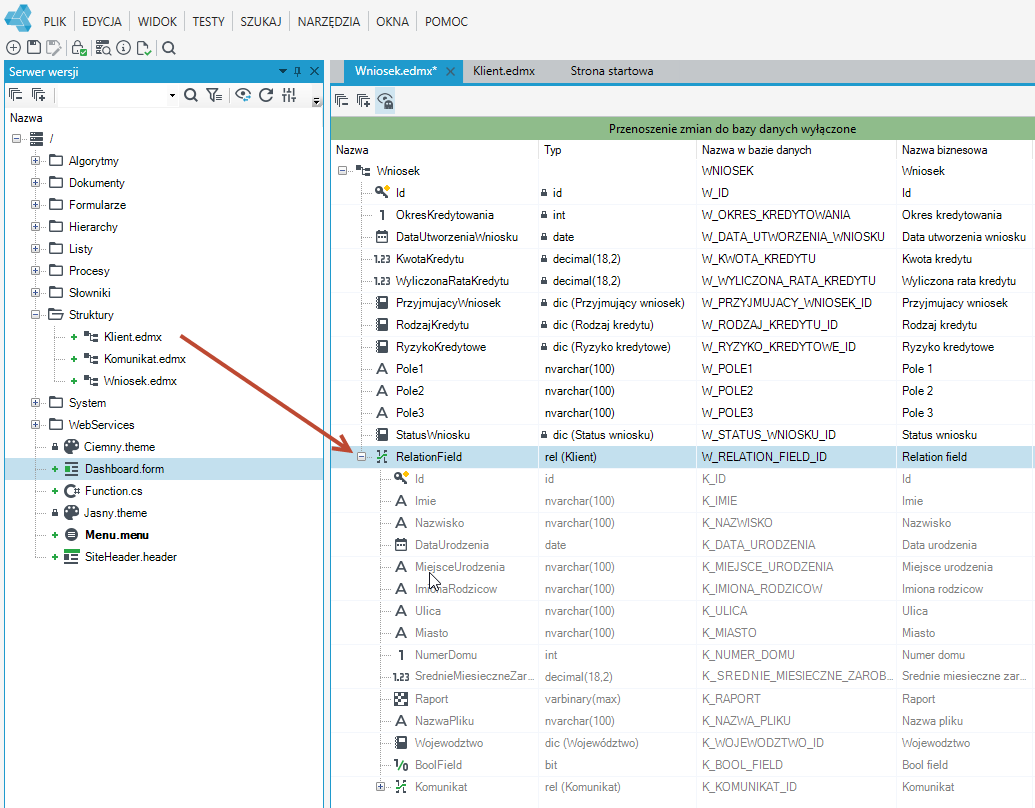Open the filter funnel in Serwer wersji
Viewport: 1035px width, 808px height.
(214, 95)
